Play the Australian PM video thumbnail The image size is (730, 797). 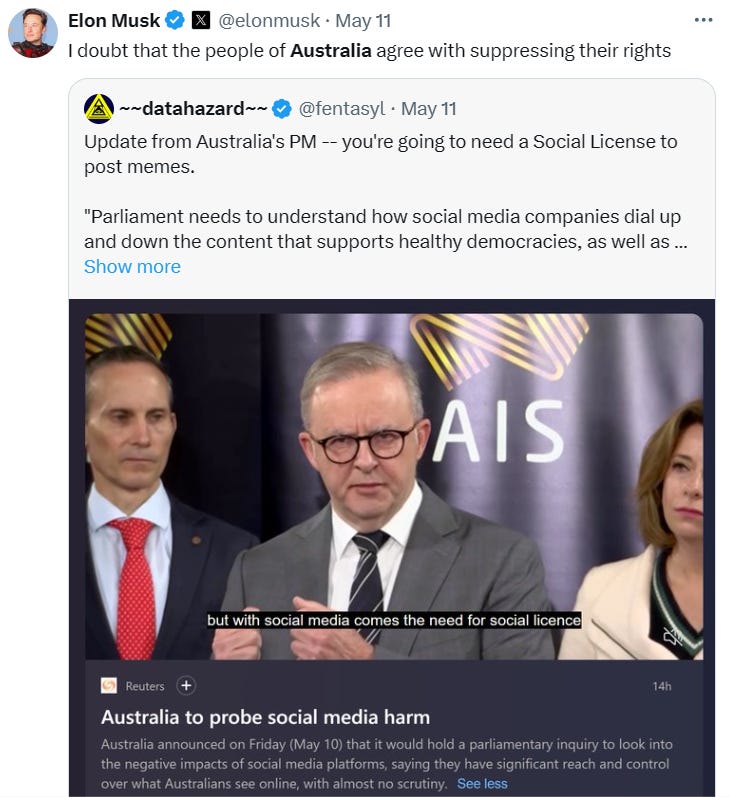point(394,486)
